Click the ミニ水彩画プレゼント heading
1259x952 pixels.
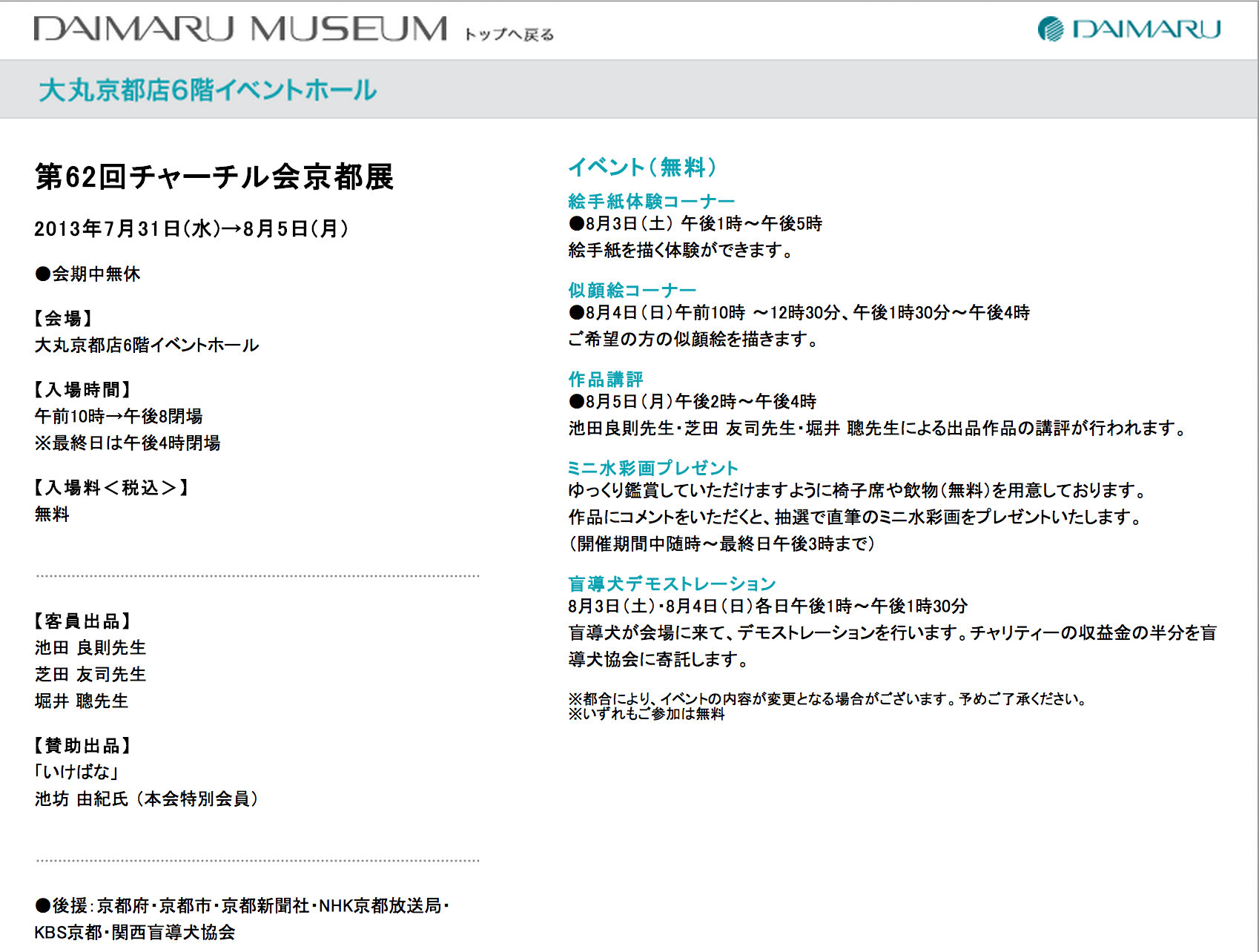pos(653,468)
